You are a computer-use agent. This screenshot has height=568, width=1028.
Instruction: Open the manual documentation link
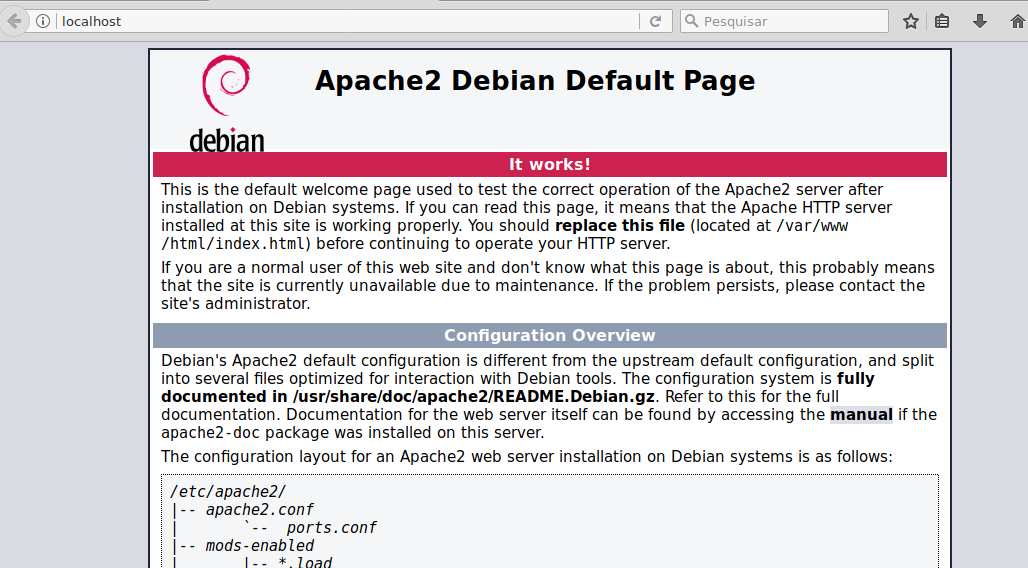pos(861,415)
